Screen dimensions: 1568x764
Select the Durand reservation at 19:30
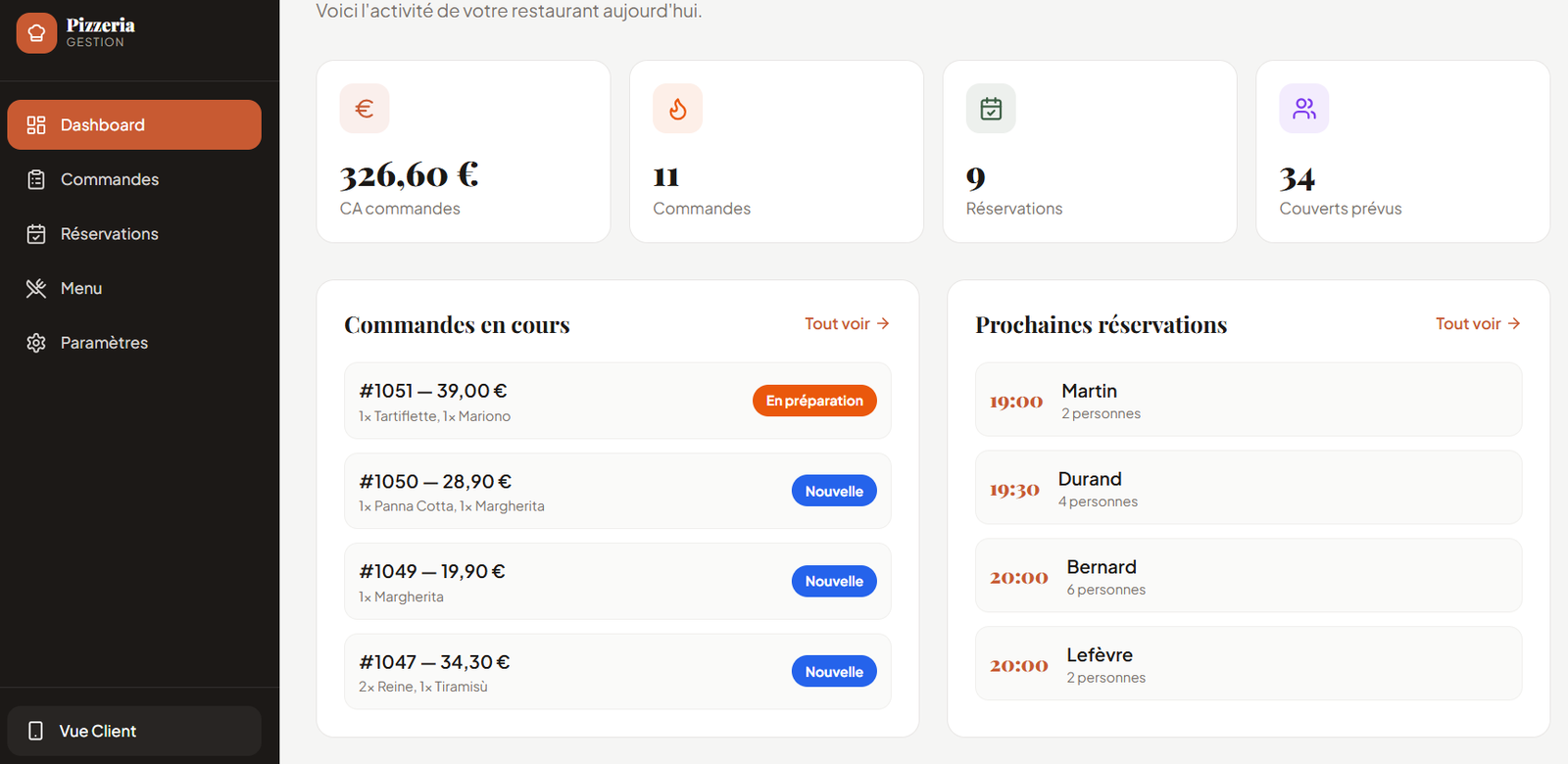pos(1249,488)
